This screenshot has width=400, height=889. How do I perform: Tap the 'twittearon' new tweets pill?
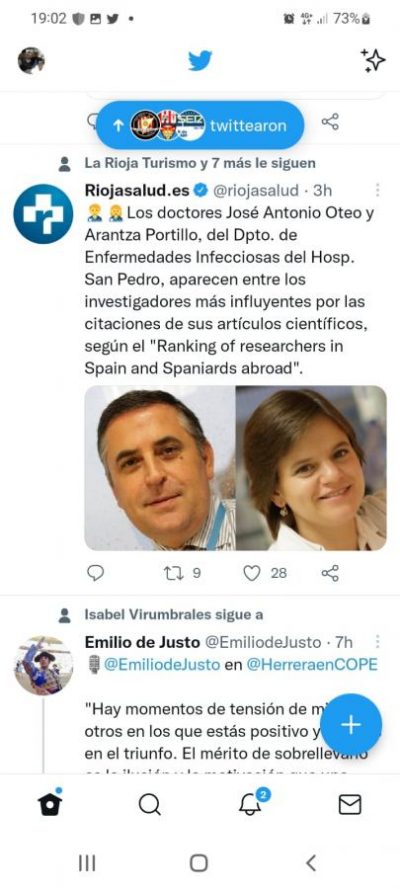click(200, 125)
